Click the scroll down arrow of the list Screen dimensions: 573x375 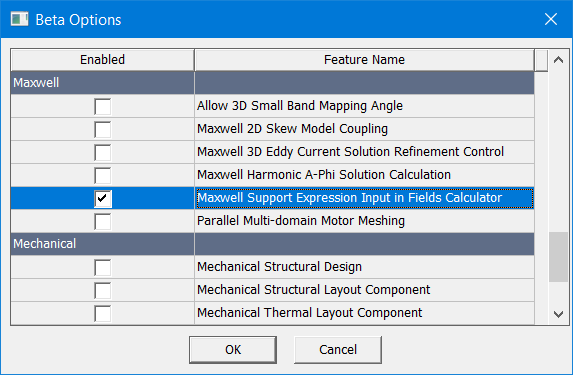point(558,314)
